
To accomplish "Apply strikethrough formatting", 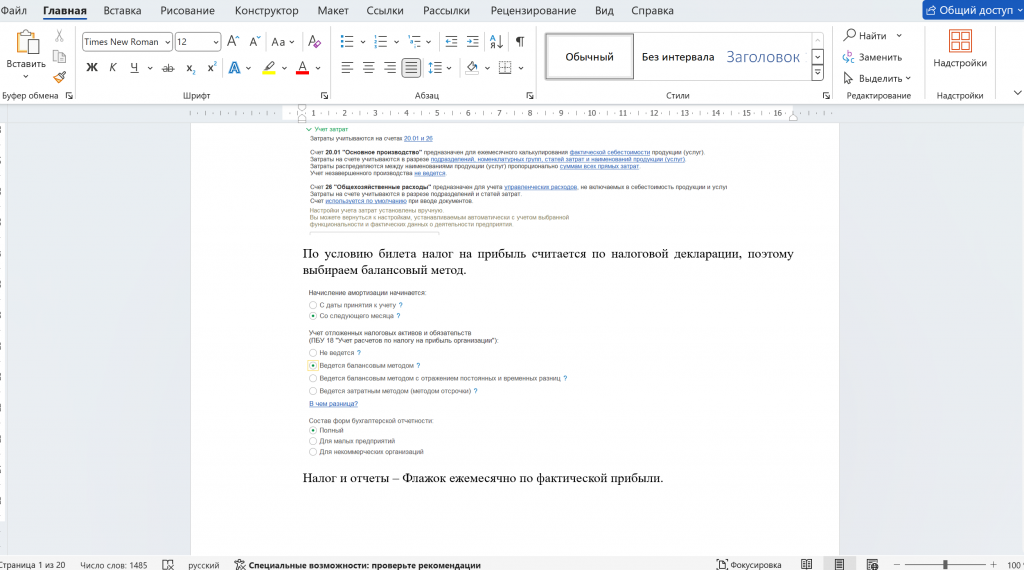I will [x=168, y=67].
